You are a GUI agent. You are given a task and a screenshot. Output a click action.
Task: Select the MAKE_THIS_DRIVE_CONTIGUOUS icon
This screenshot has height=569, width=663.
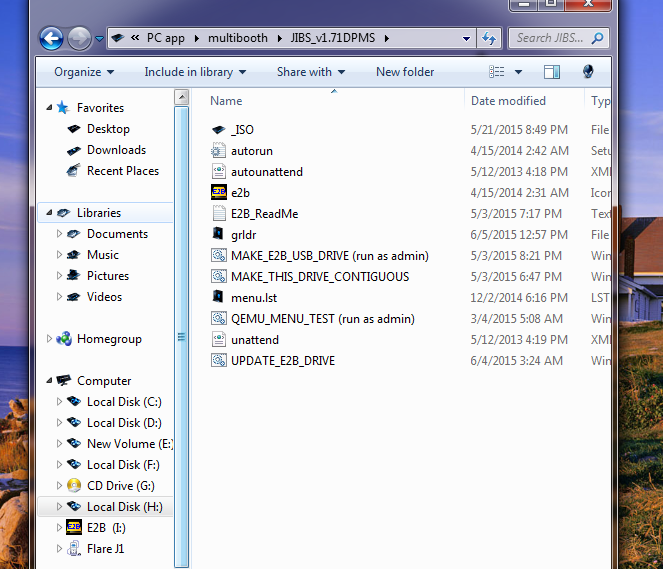coord(219,276)
